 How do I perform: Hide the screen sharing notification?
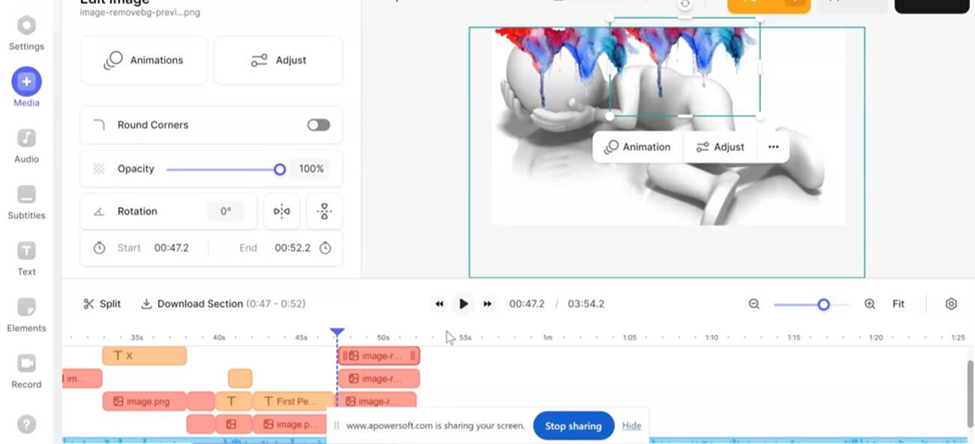[x=631, y=426]
